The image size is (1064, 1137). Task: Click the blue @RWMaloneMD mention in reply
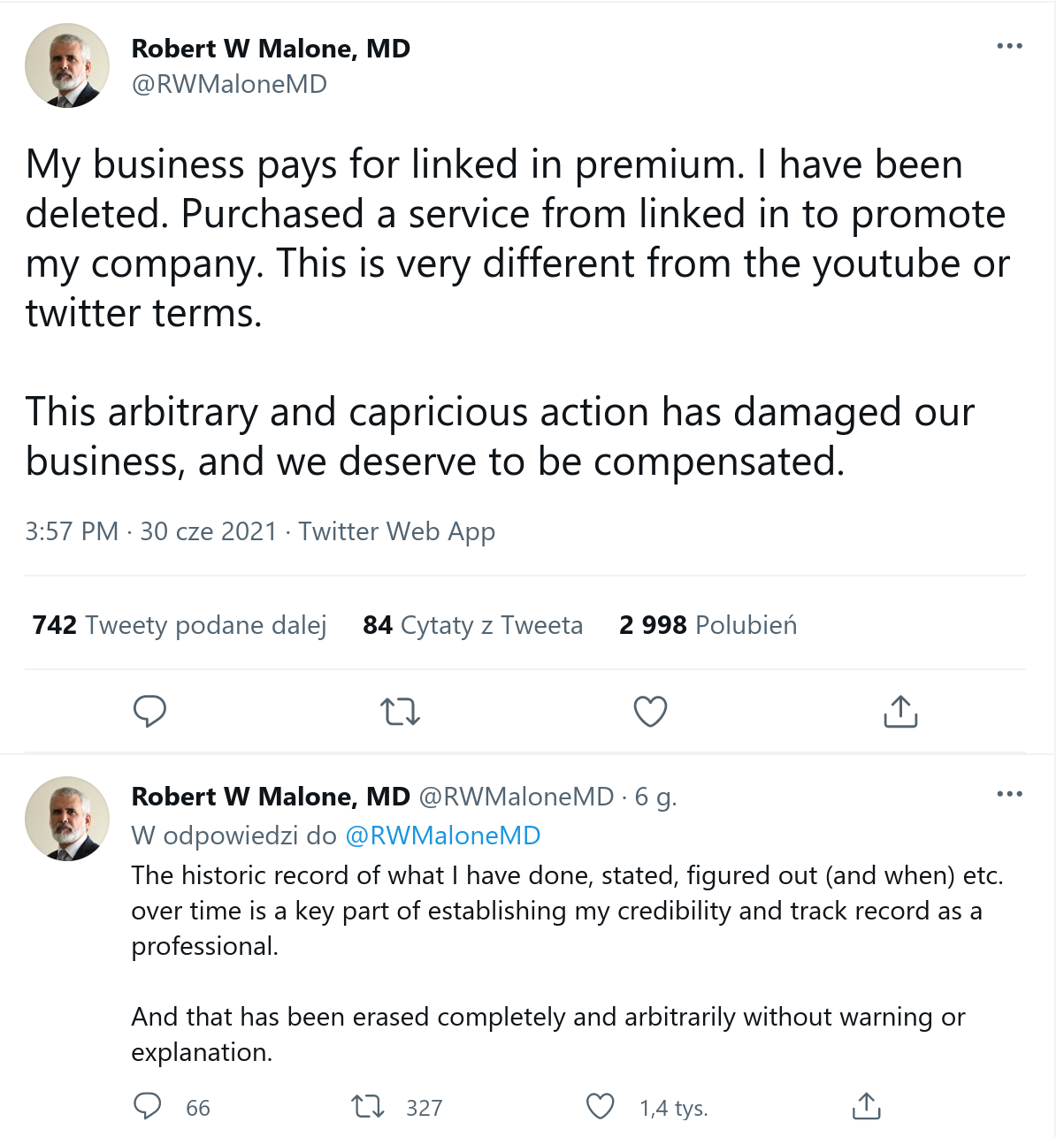[442, 836]
